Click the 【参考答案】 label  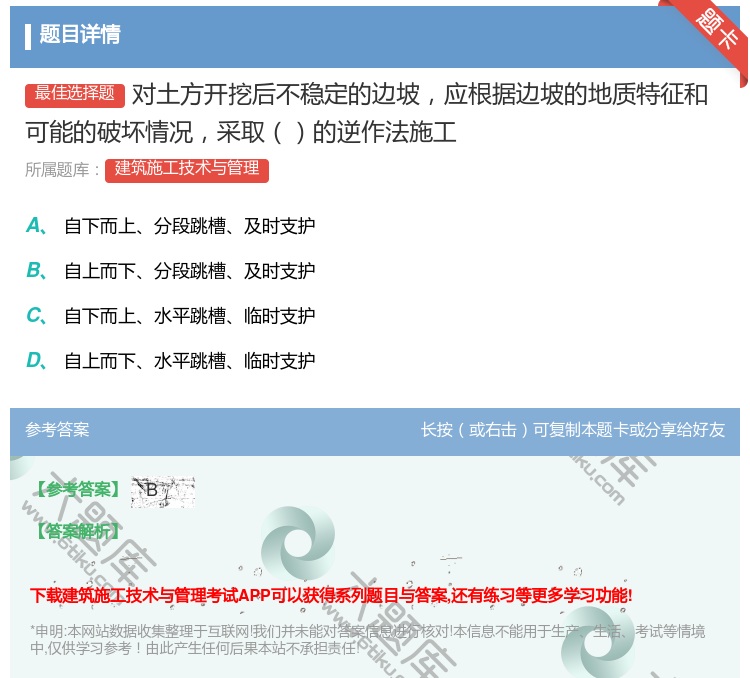tap(78, 490)
